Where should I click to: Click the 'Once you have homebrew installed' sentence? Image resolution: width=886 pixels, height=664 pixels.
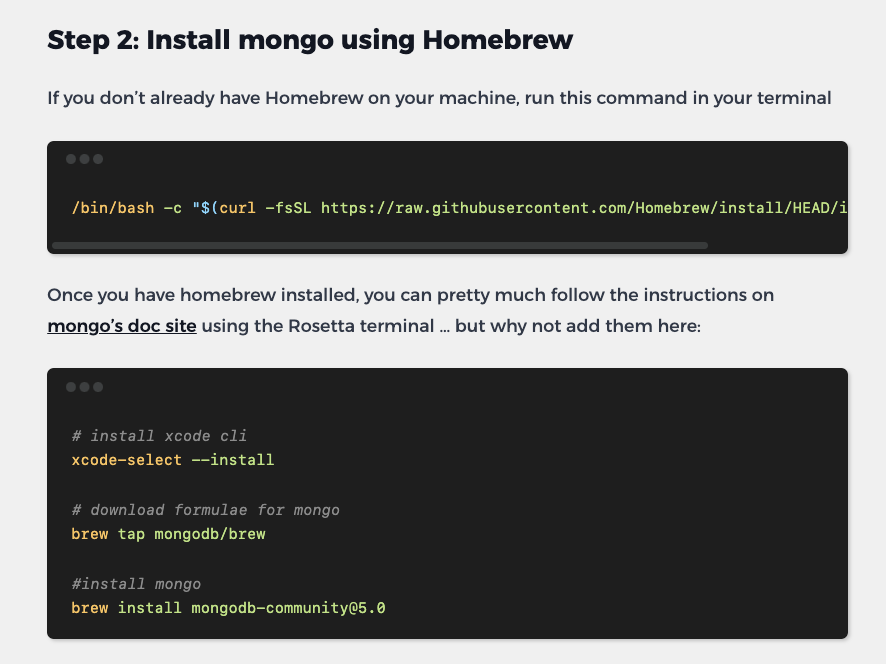pos(410,296)
